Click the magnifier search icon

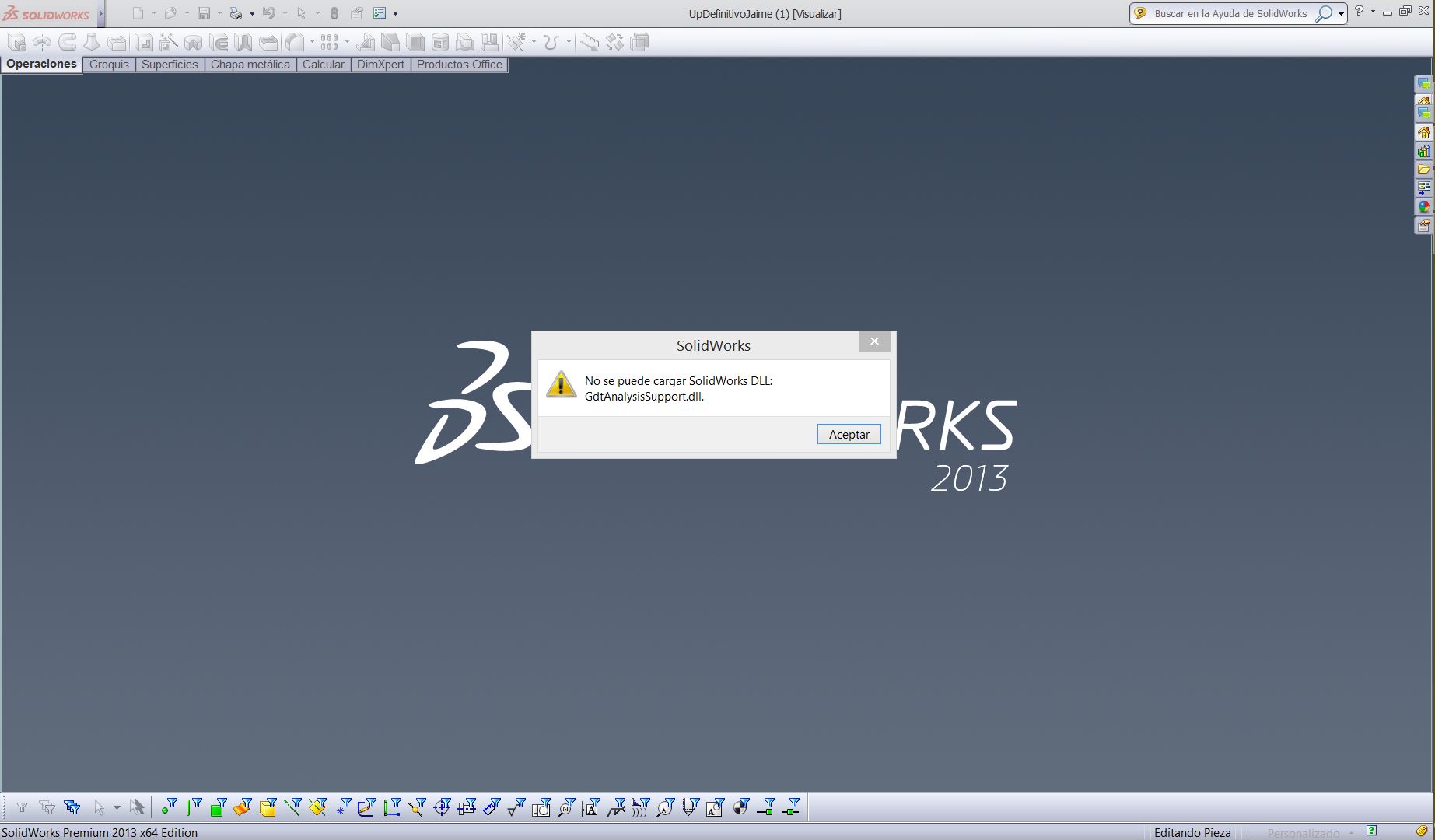(x=1323, y=13)
